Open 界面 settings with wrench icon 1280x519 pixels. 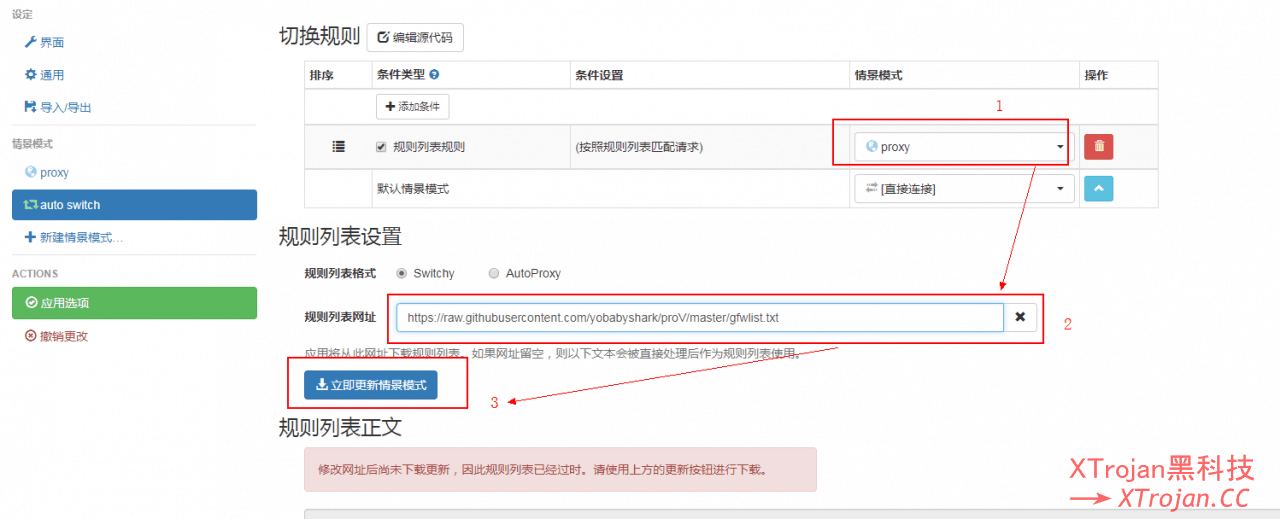pyautogui.click(x=45, y=42)
